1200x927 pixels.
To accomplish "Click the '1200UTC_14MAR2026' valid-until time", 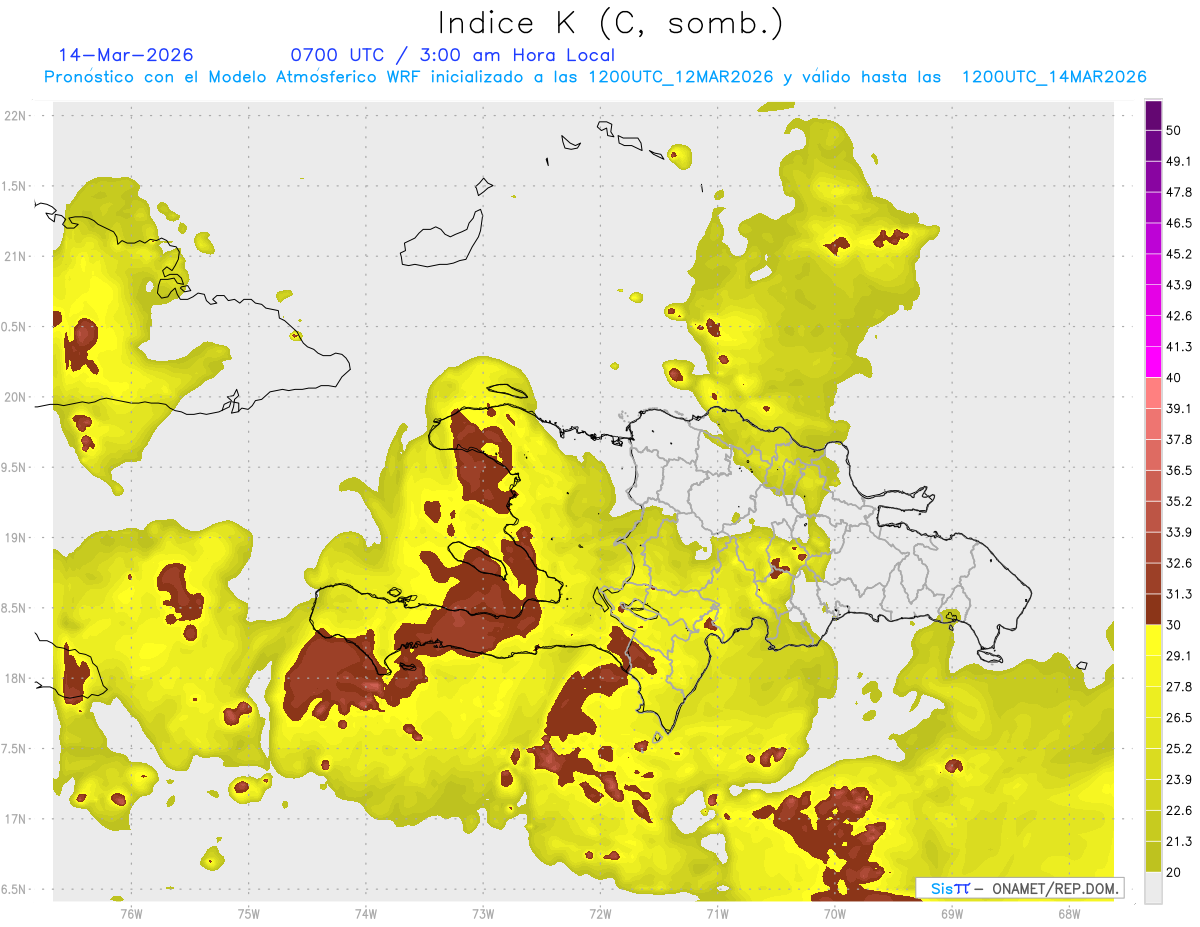I will pyautogui.click(x=1053, y=77).
